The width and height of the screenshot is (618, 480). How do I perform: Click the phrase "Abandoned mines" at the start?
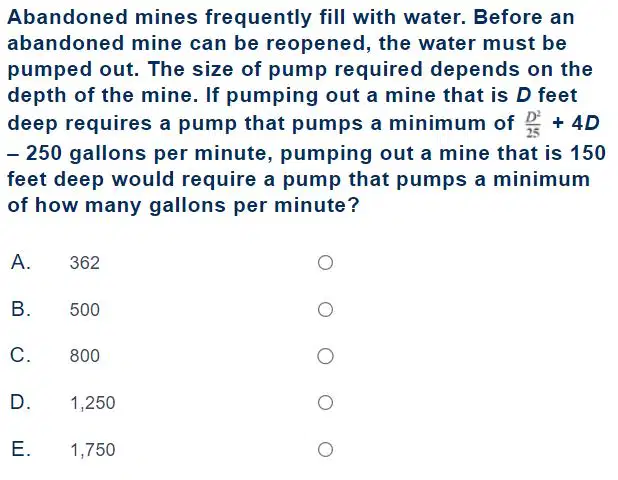click(x=102, y=17)
